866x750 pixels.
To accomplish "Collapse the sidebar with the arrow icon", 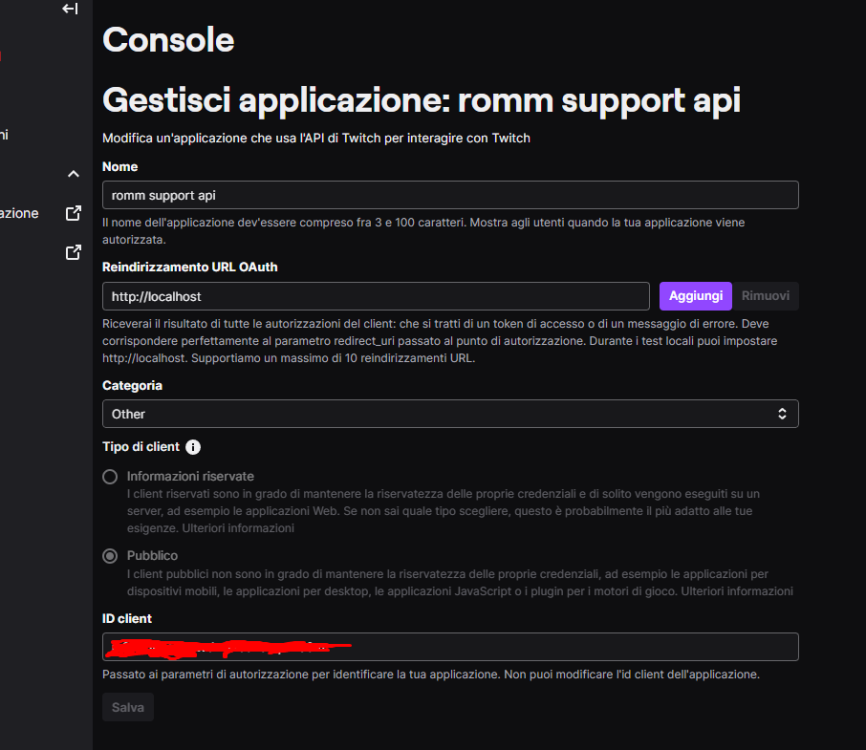I will pos(70,8).
